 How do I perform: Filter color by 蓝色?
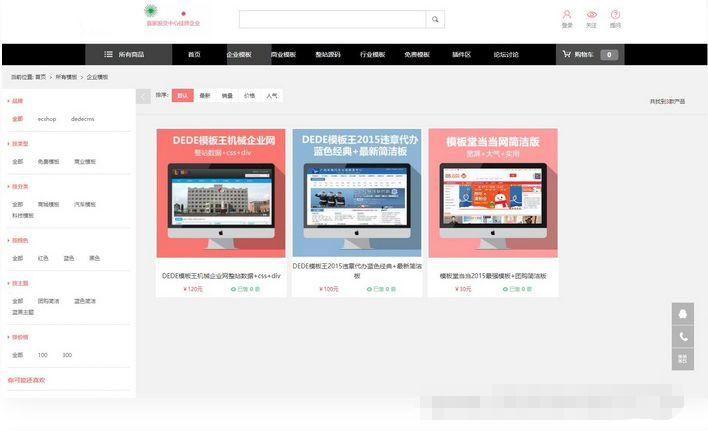click(69, 259)
